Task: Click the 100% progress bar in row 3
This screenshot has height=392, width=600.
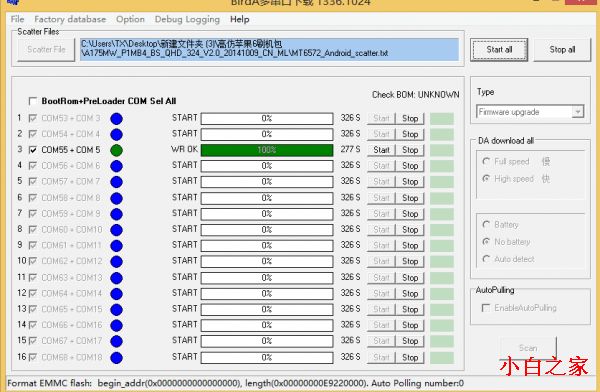Action: coord(267,150)
